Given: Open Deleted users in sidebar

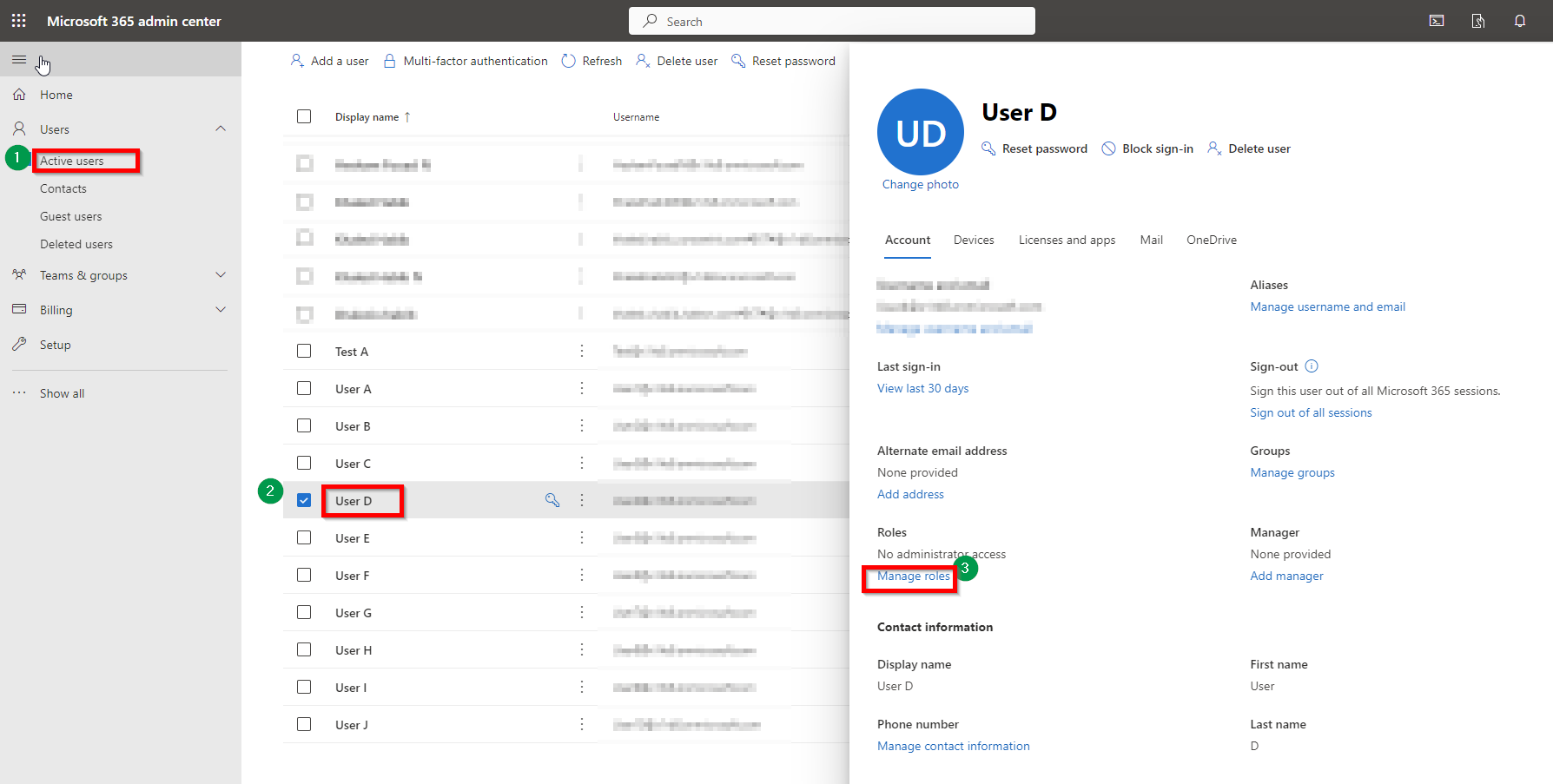Looking at the screenshot, I should 76,244.
